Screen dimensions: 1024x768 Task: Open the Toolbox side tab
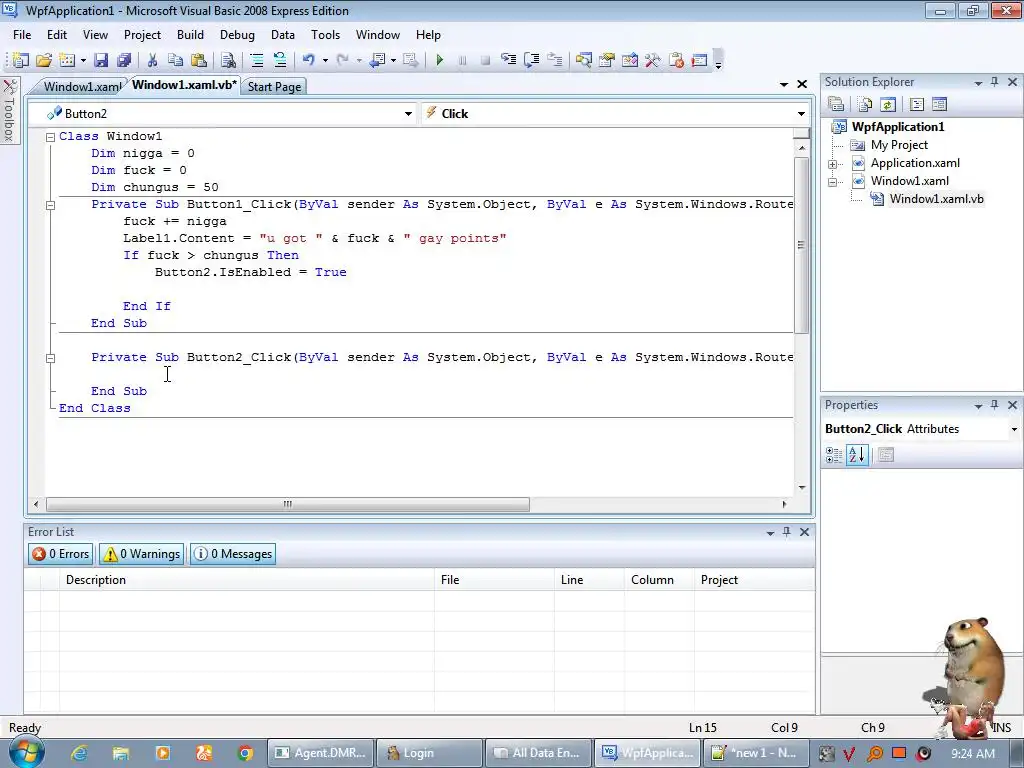pyautogui.click(x=9, y=110)
